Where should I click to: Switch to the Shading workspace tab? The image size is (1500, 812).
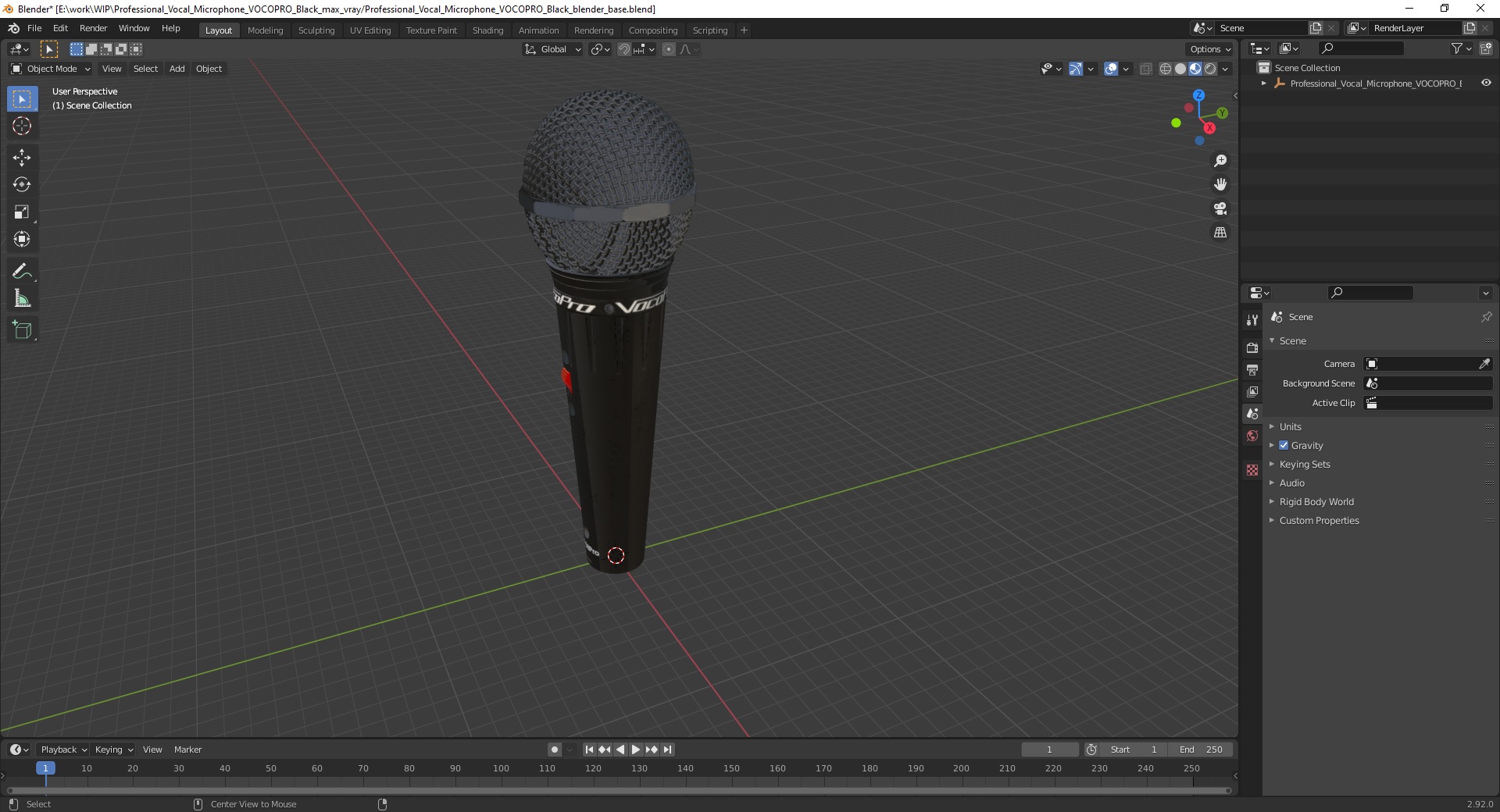point(487,30)
